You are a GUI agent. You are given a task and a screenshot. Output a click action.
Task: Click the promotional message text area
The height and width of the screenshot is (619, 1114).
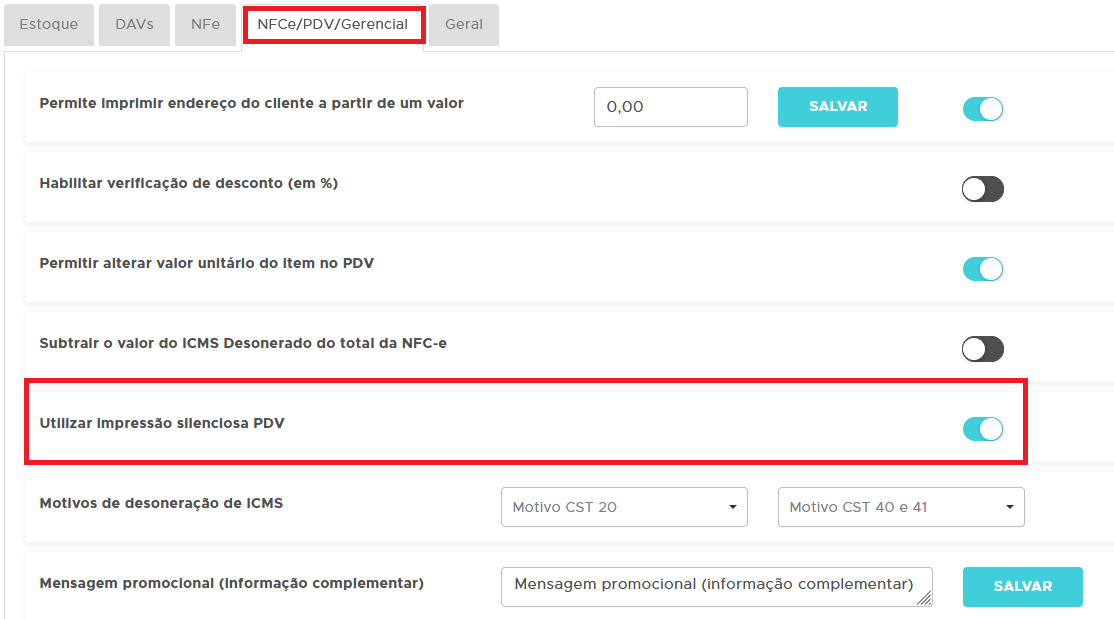click(x=714, y=585)
